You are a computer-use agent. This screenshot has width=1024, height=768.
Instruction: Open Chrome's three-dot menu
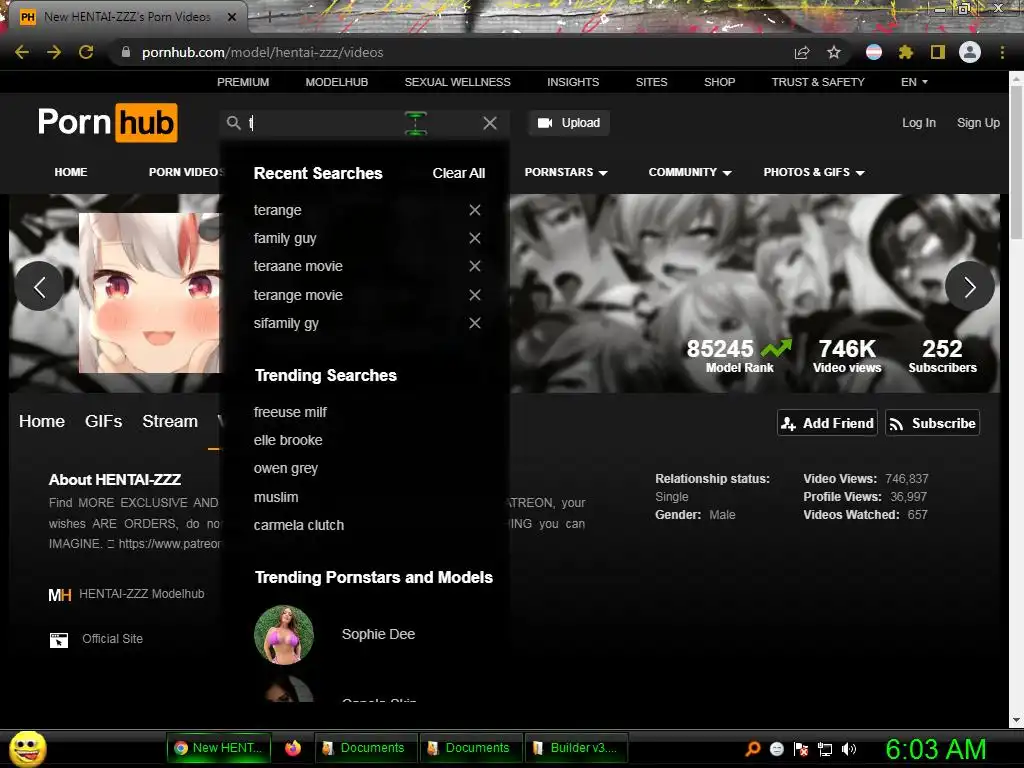[x=1002, y=52]
